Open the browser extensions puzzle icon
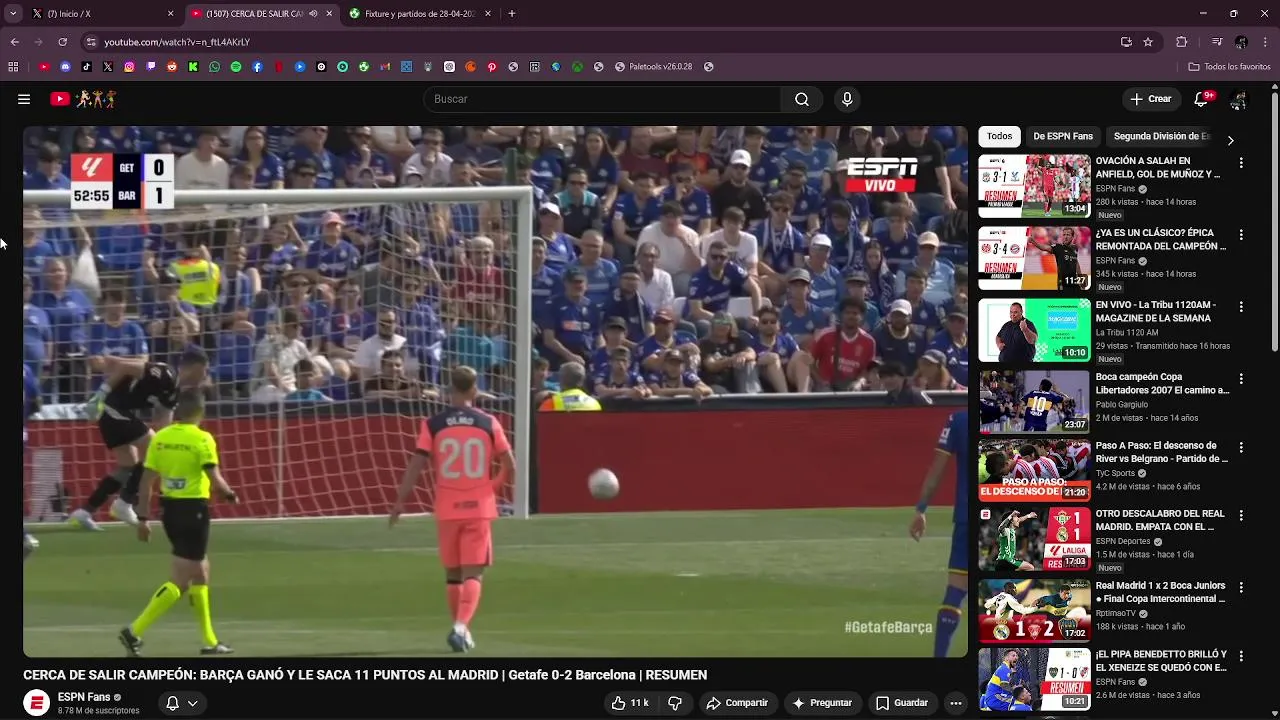Screen dimensions: 1280x720 point(1182,42)
